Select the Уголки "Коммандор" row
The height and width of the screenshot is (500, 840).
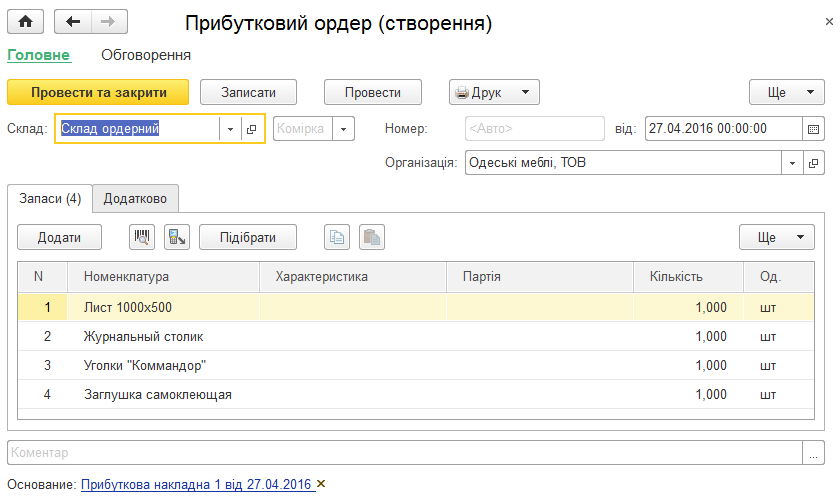tap(416, 365)
